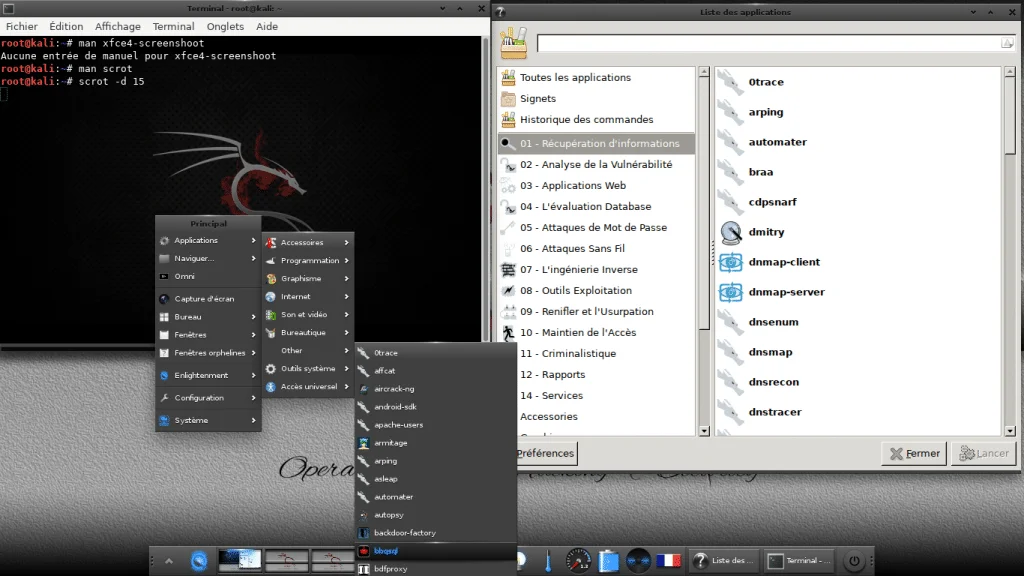
Task: Launch armitage from the Other submenu
Action: (436, 443)
